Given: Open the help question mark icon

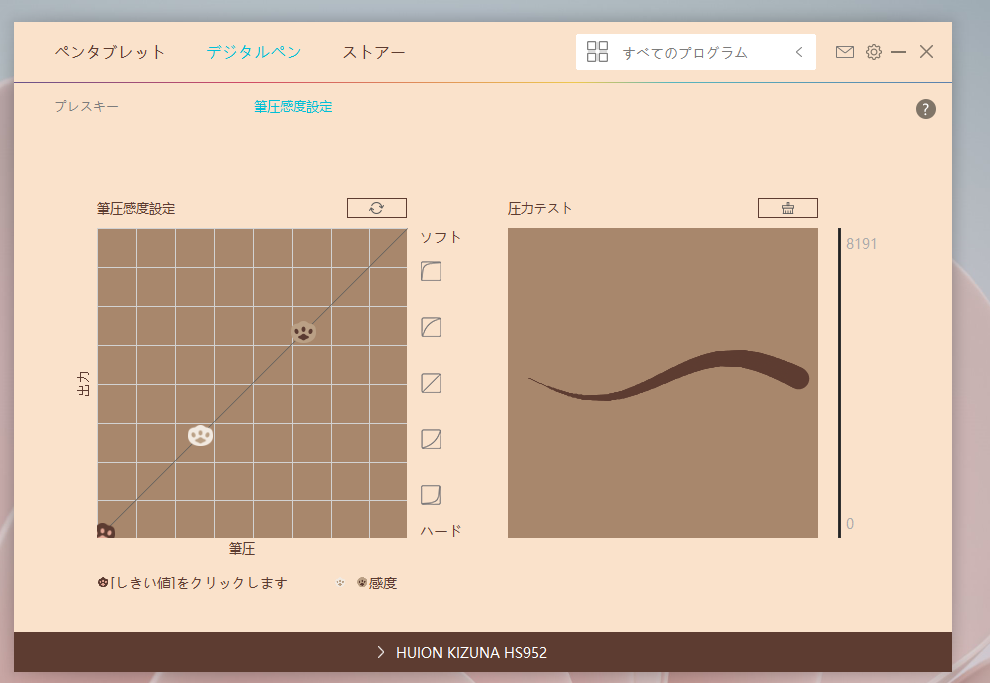Looking at the screenshot, I should (x=925, y=109).
